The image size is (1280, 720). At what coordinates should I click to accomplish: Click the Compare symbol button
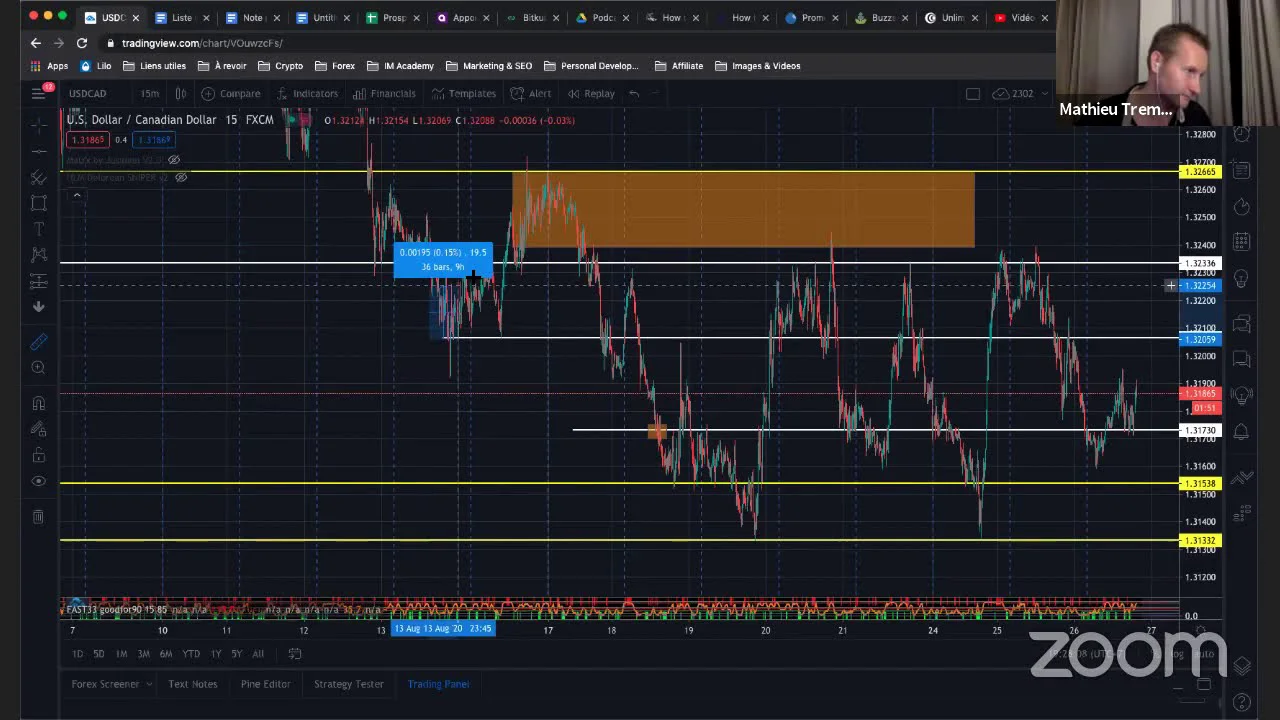pyautogui.click(x=230, y=93)
